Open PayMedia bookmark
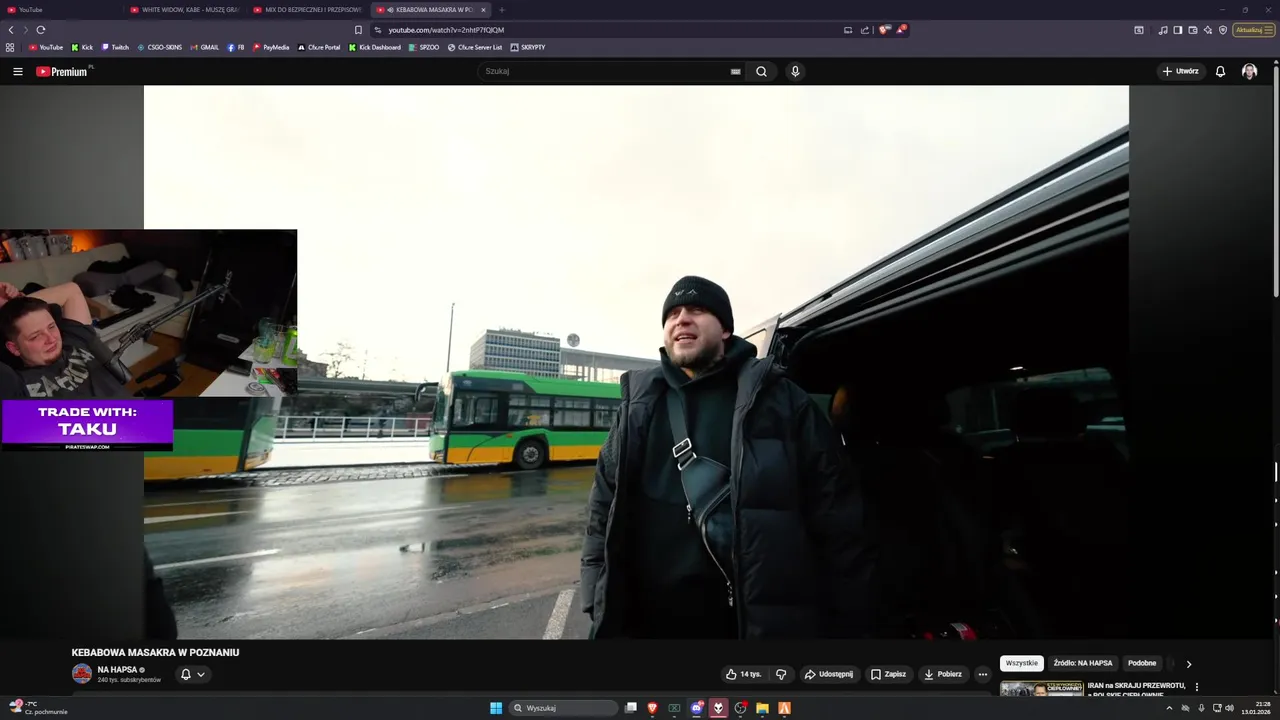This screenshot has width=1280, height=720. pyautogui.click(x=271, y=47)
